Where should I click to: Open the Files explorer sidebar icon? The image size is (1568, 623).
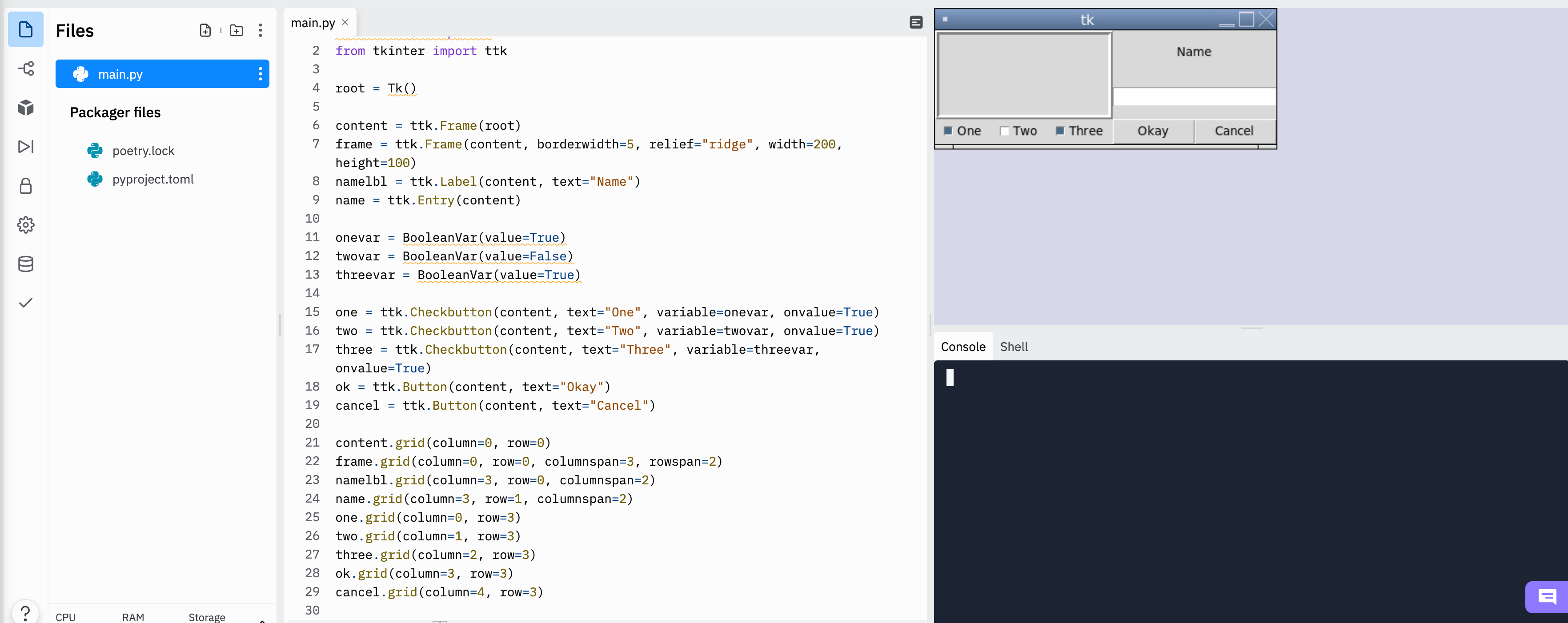[x=26, y=29]
